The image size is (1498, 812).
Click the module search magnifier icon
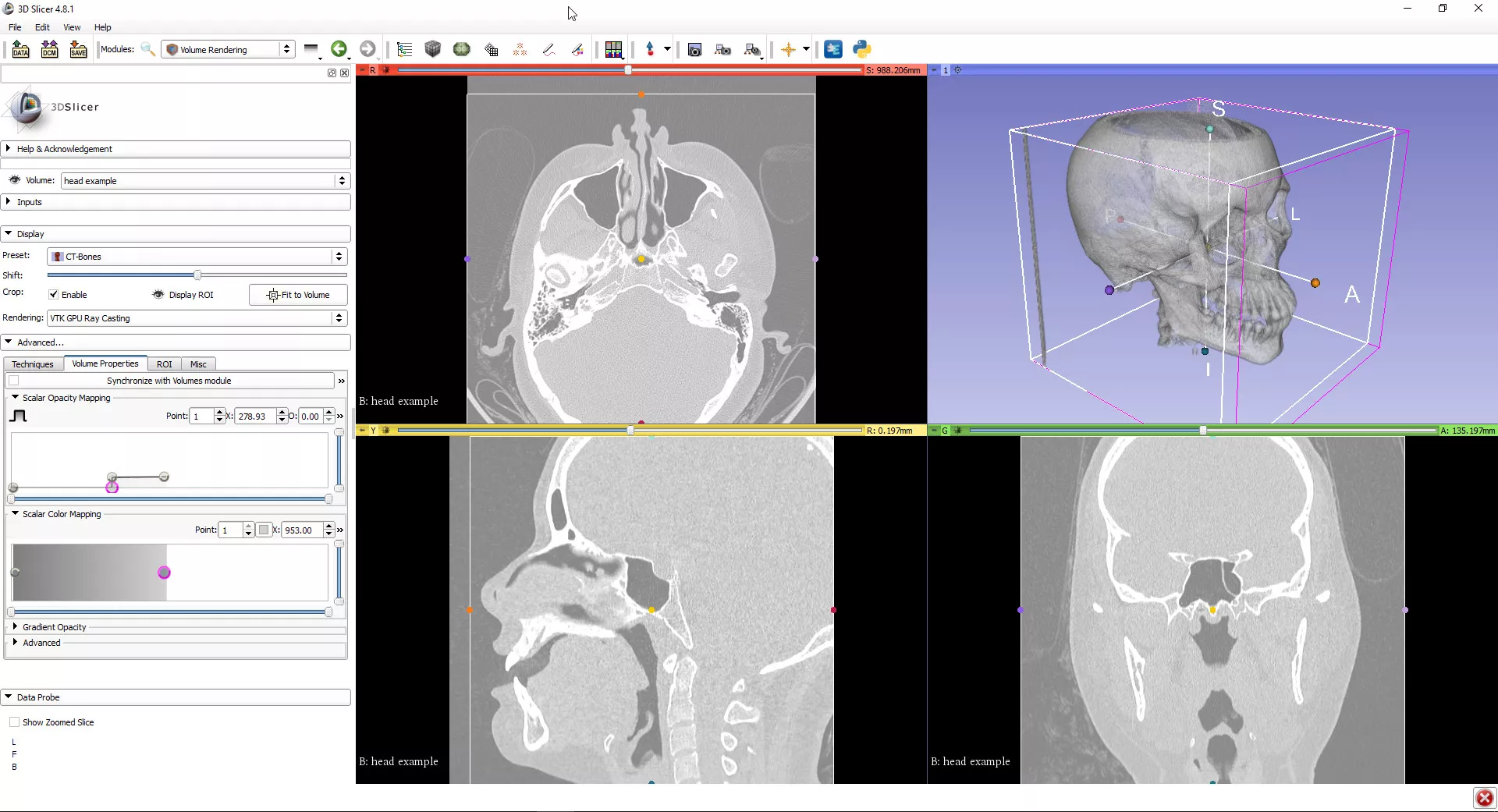[147, 50]
